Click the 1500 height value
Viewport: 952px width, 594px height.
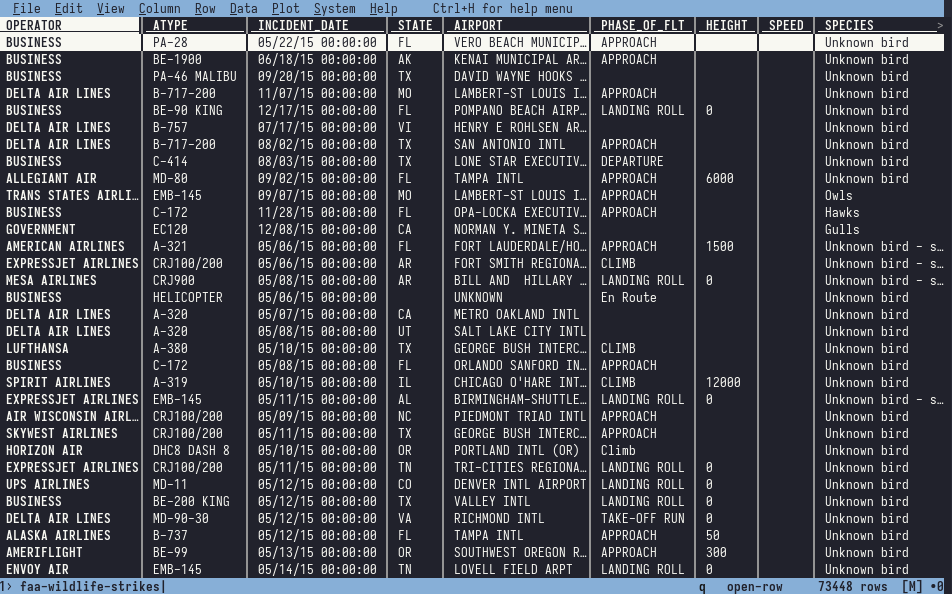point(719,247)
